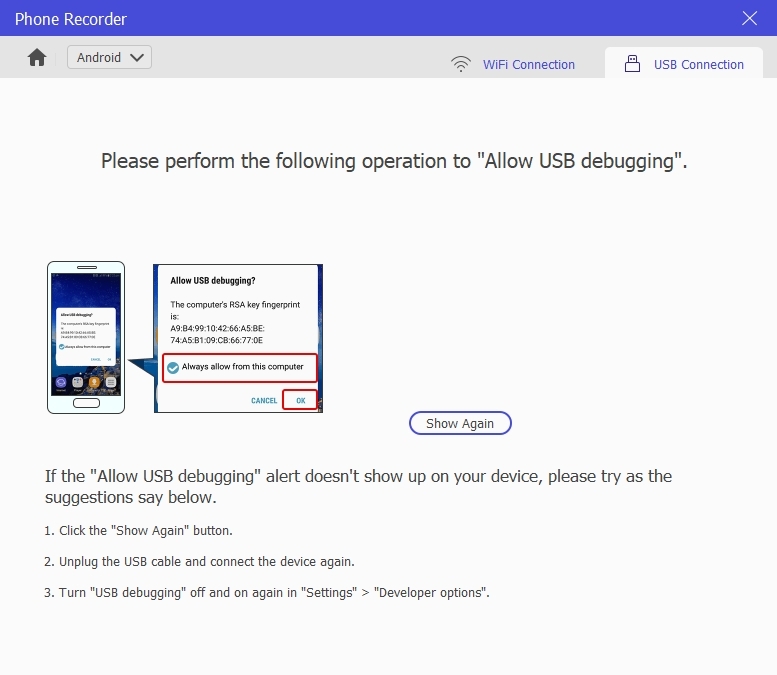This screenshot has height=675, width=777.
Task: Open the Android device type dropdown
Action: point(109,57)
